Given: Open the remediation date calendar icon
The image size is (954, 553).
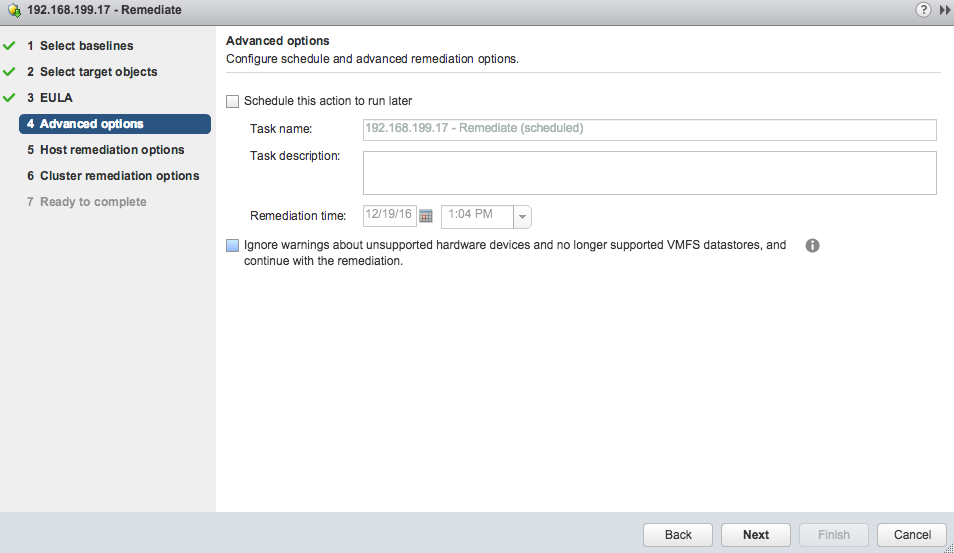Looking at the screenshot, I should (426, 216).
